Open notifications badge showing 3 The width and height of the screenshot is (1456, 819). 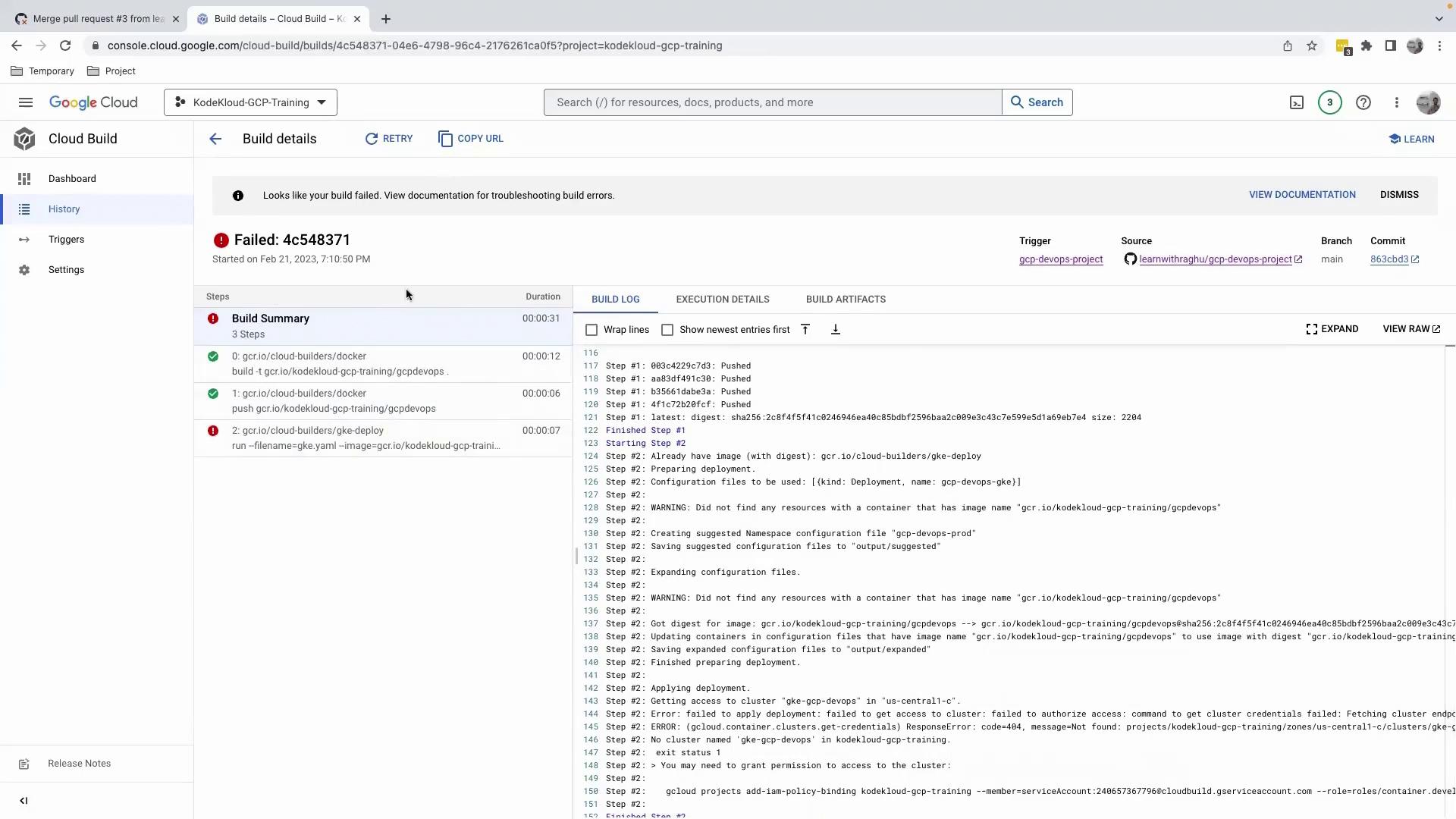tap(1329, 102)
